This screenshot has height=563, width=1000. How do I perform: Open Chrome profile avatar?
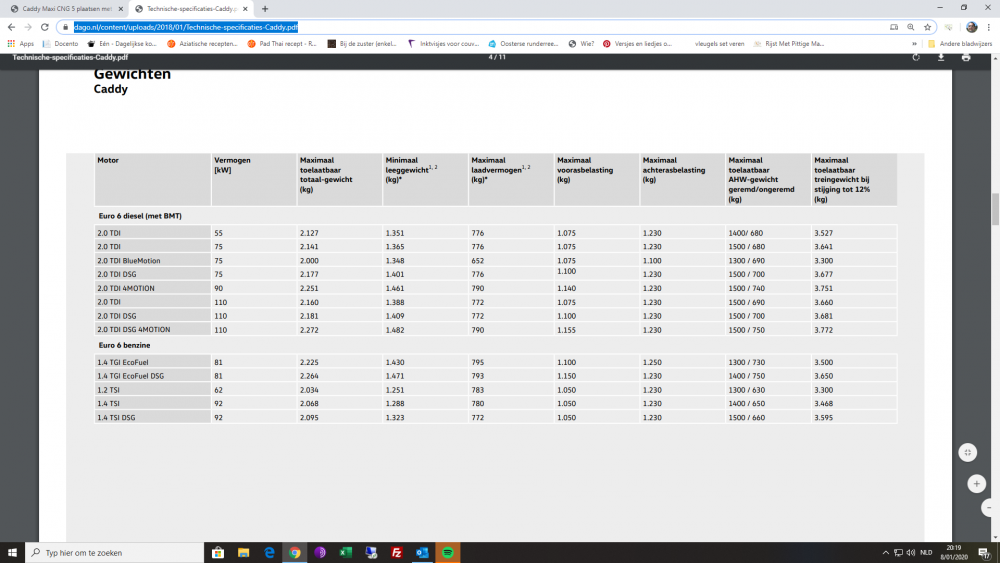(x=971, y=27)
